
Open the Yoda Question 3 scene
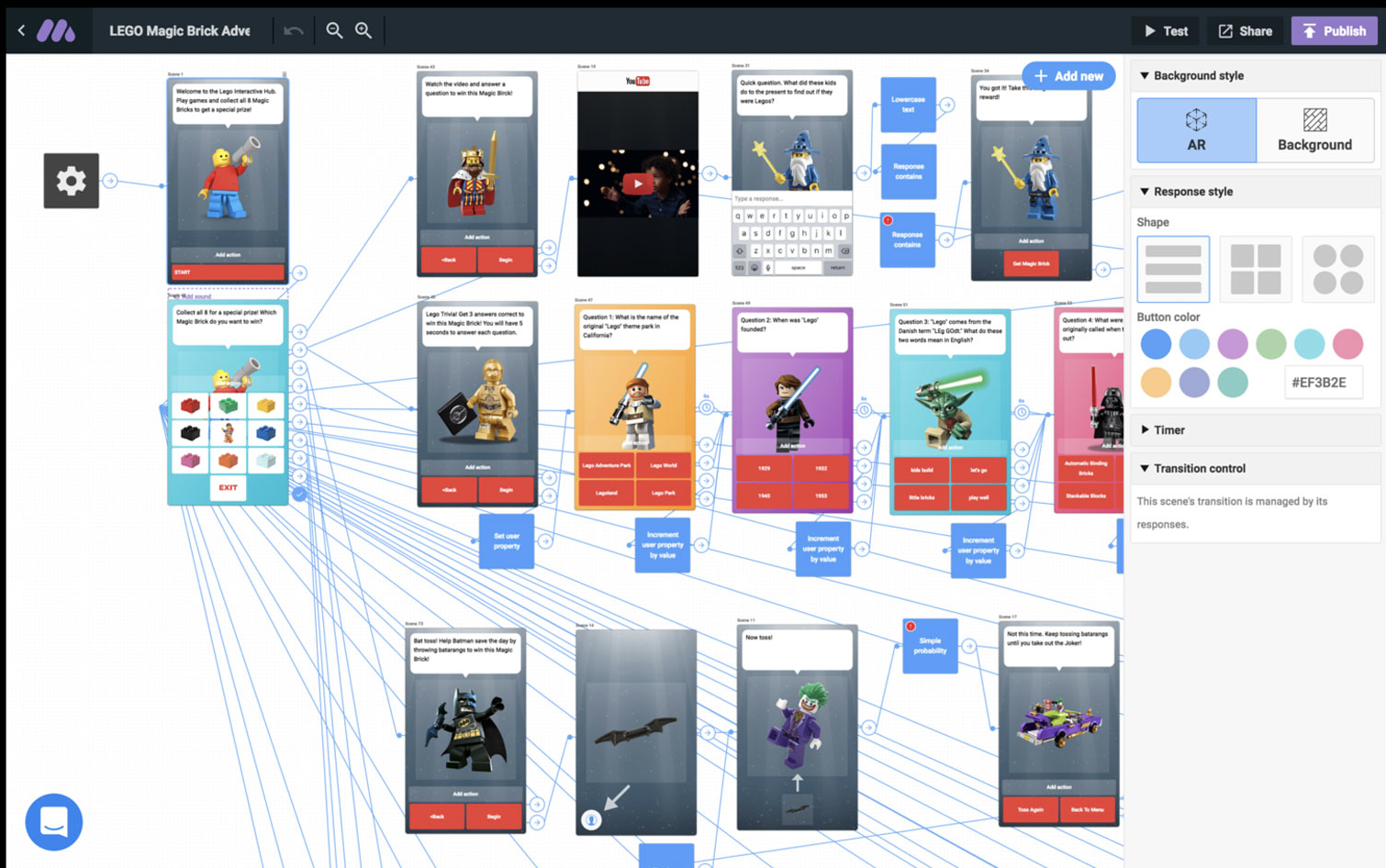pos(950,411)
